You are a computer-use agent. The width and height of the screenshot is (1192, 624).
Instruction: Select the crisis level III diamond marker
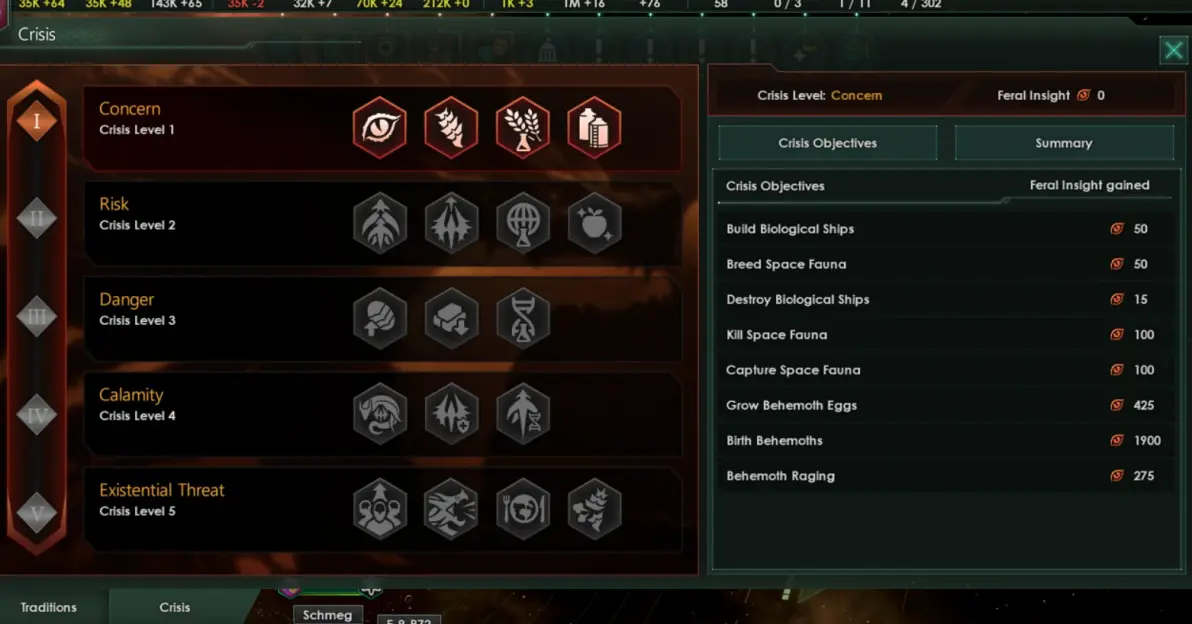(36, 317)
